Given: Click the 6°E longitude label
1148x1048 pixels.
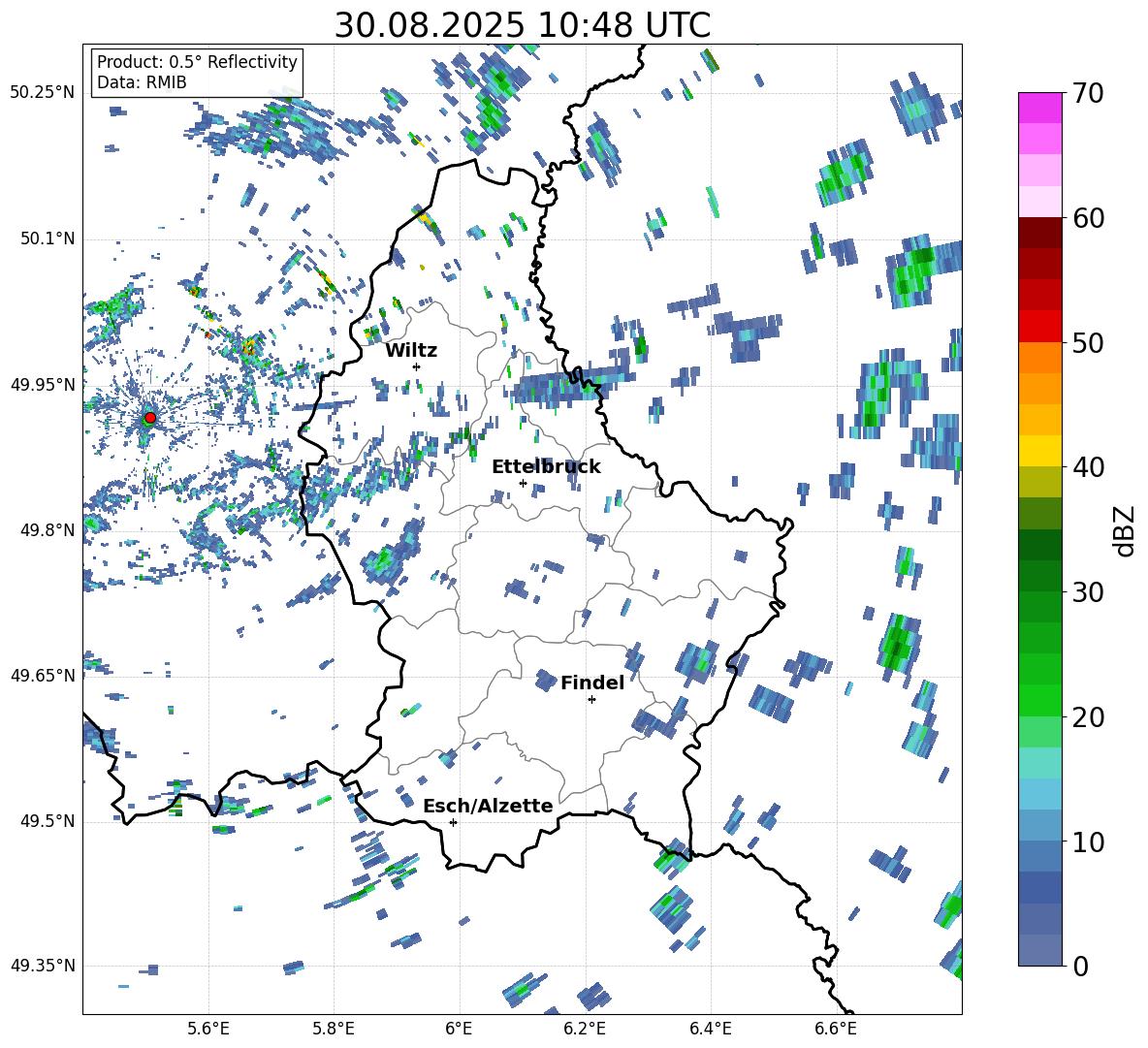Looking at the screenshot, I should point(459,1029).
